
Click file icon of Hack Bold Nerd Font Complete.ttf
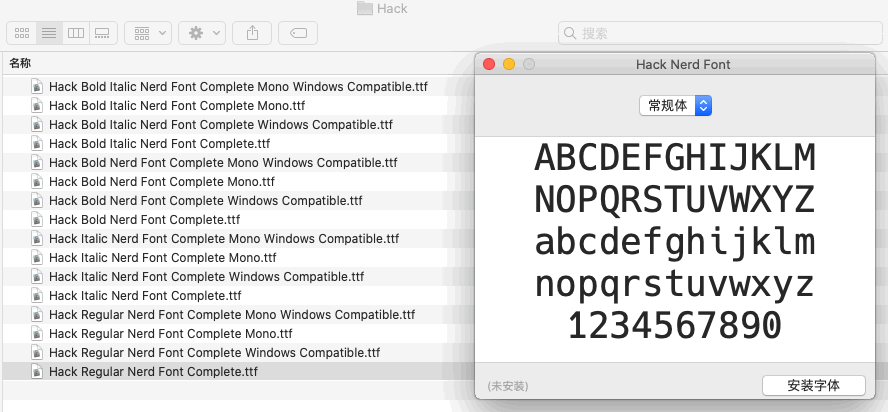pos(37,219)
